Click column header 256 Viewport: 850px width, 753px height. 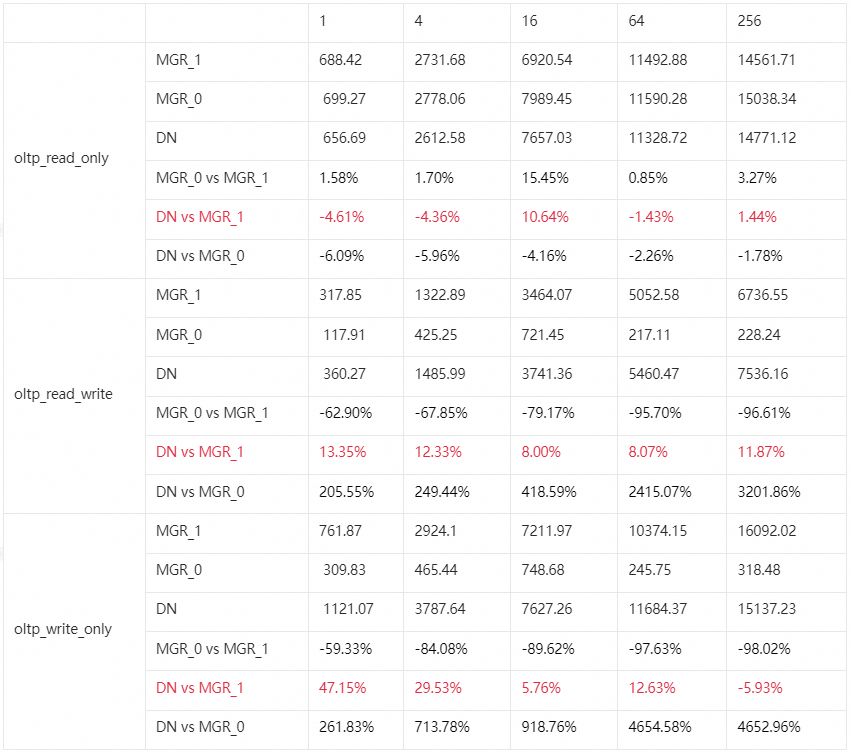pyautogui.click(x=748, y=21)
